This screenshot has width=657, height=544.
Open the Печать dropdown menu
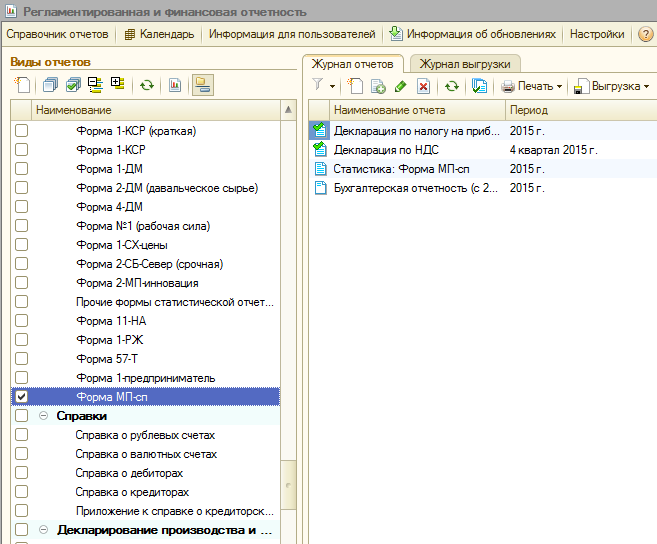pos(532,87)
